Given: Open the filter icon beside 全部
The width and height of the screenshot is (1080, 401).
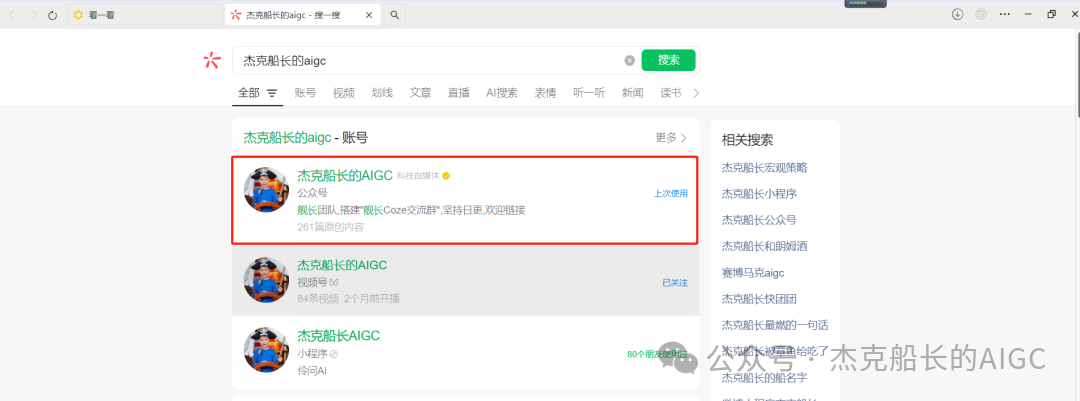Looking at the screenshot, I should coord(272,93).
